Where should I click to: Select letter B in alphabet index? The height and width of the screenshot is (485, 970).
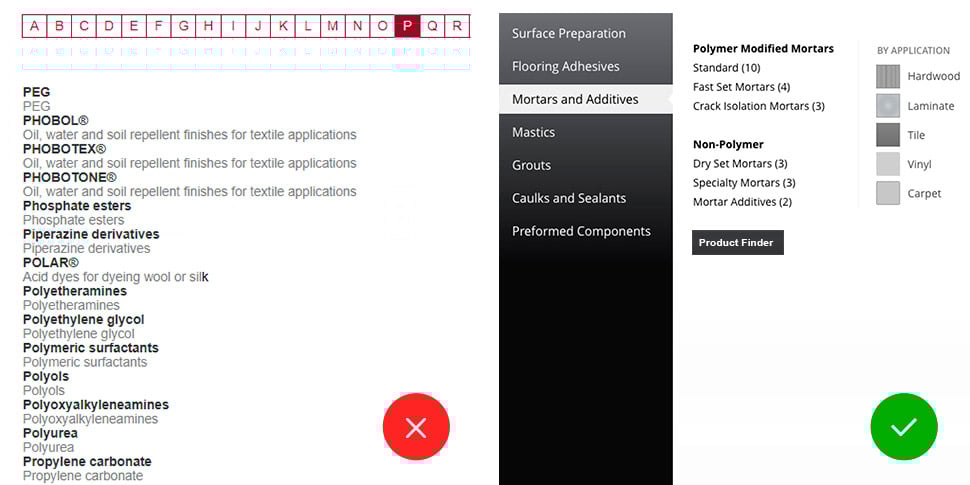[x=59, y=26]
